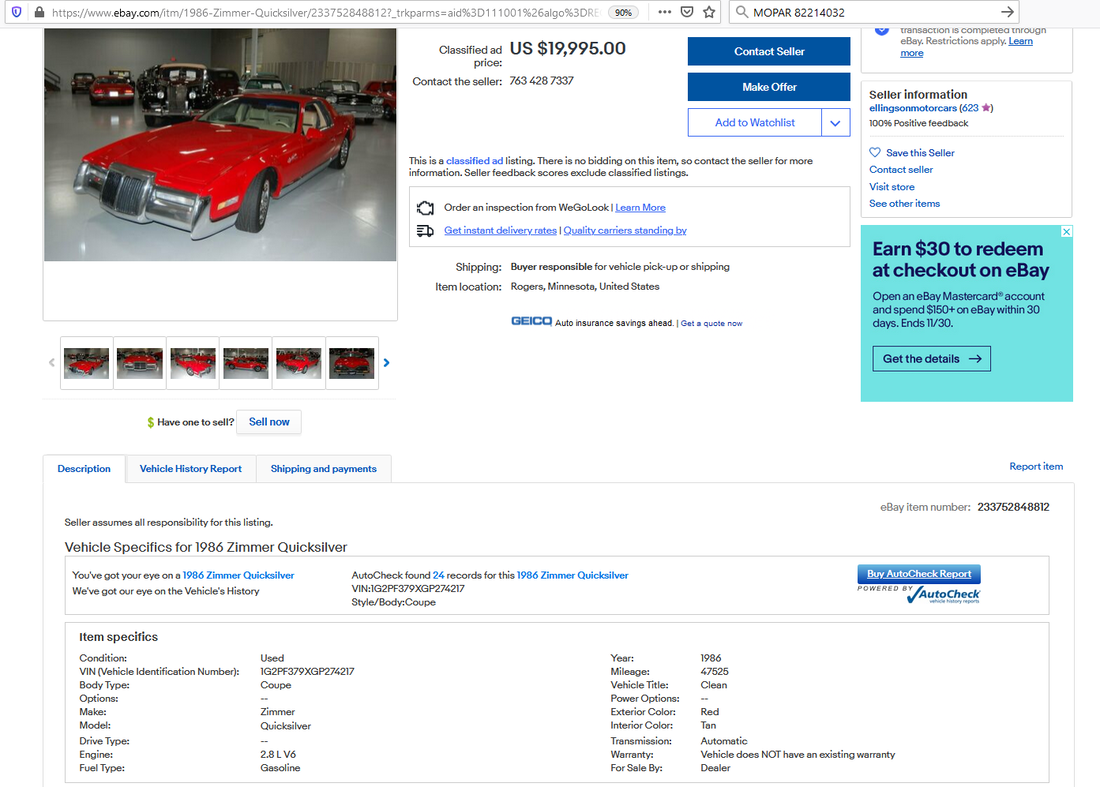Click the MOPAR 82214032 search field
The width and height of the screenshot is (1100, 787).
pyautogui.click(x=873, y=13)
